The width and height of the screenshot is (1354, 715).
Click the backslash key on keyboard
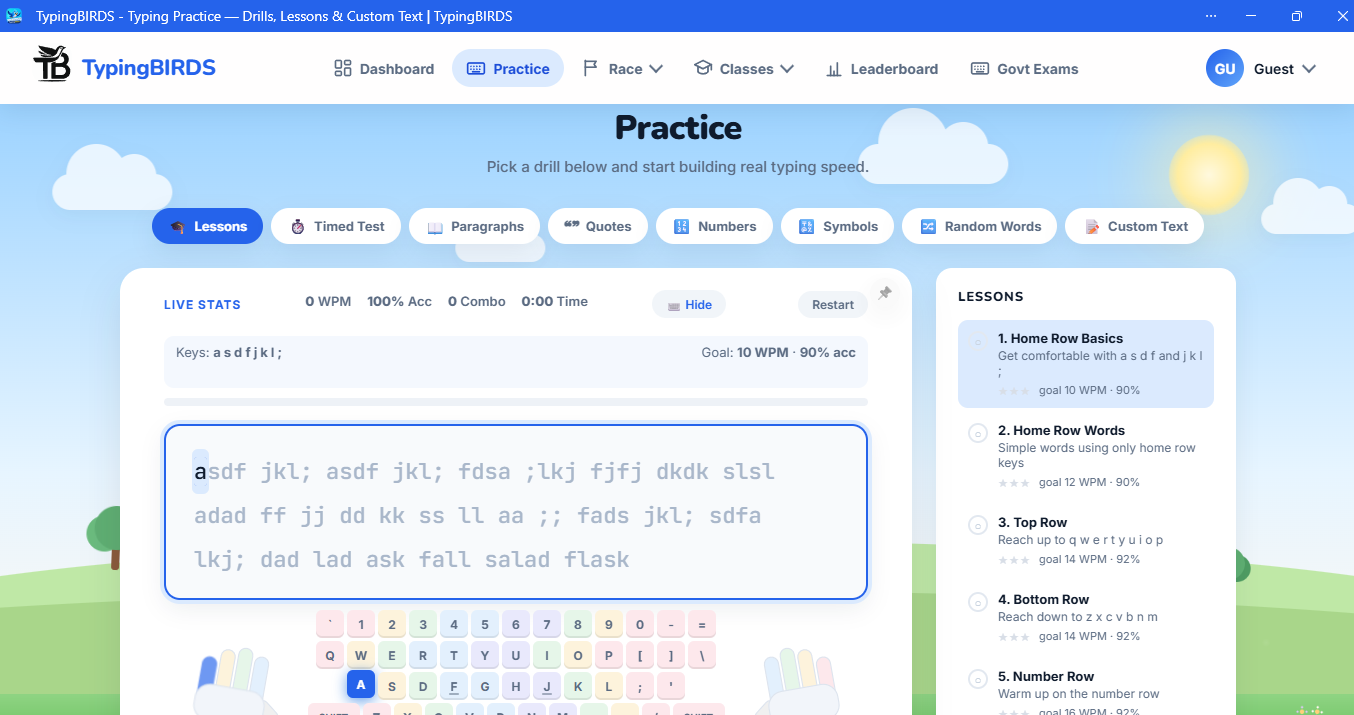point(702,656)
